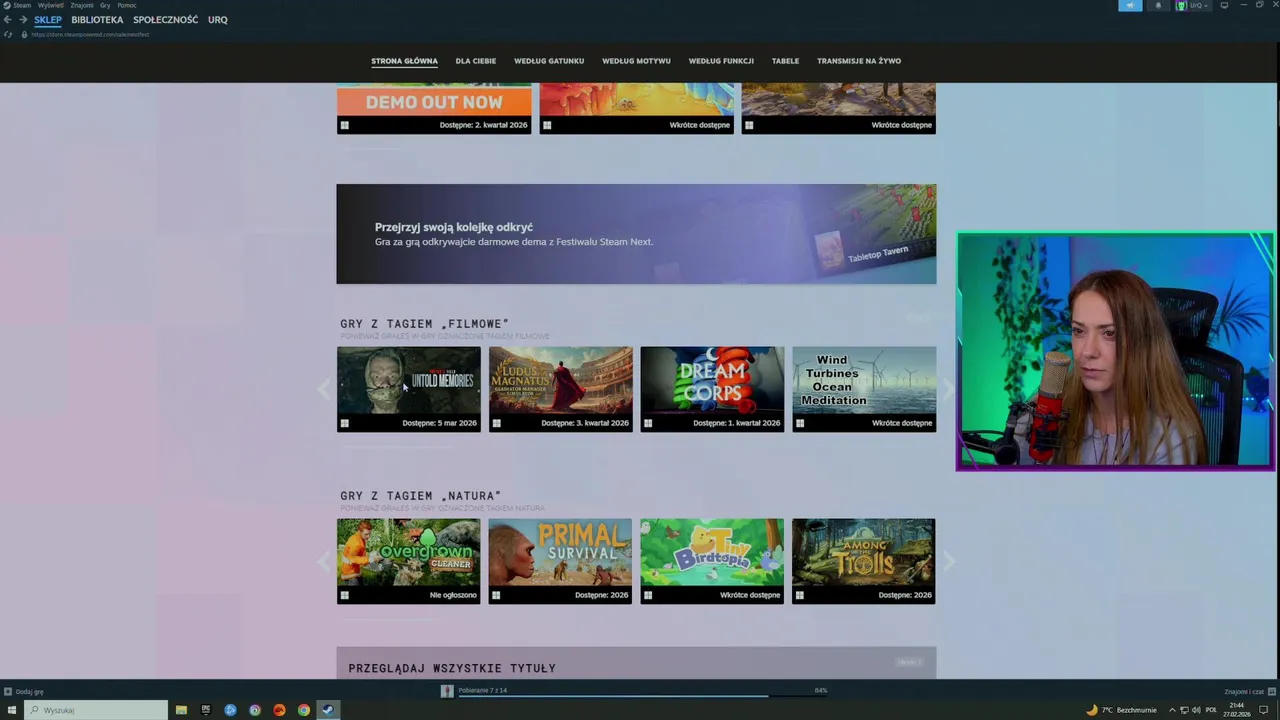Open the Among the Trolls thumbnail
The width and height of the screenshot is (1280, 720).
click(864, 553)
